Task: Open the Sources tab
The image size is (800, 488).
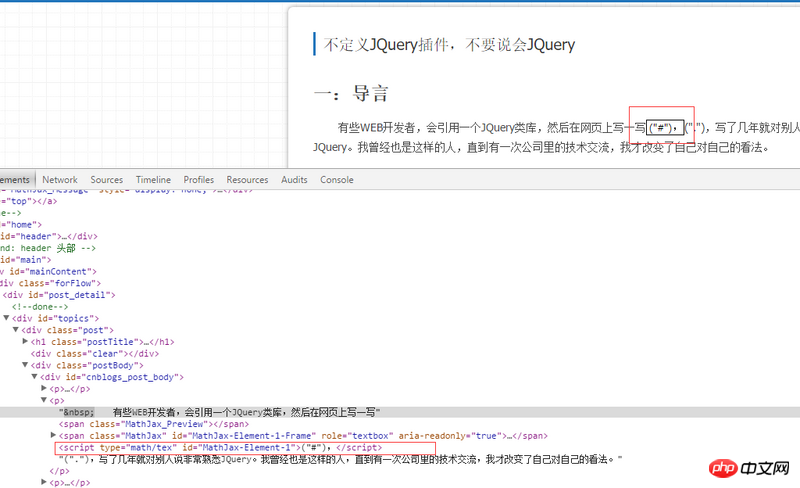Action: tap(106, 180)
